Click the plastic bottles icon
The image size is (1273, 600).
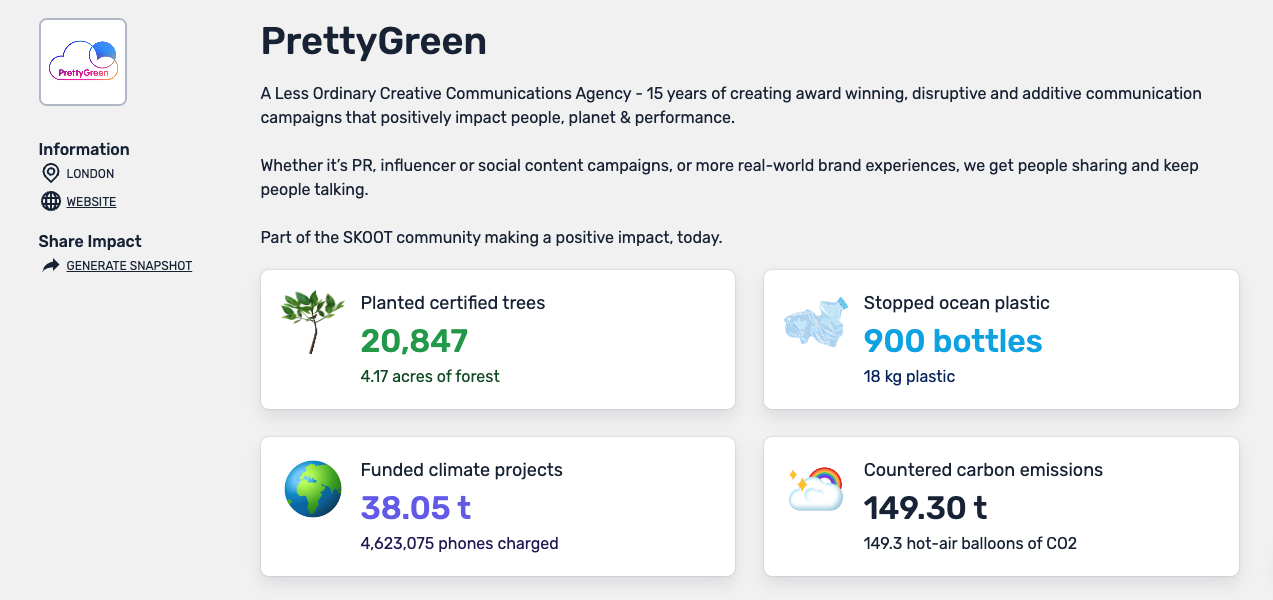(815, 323)
